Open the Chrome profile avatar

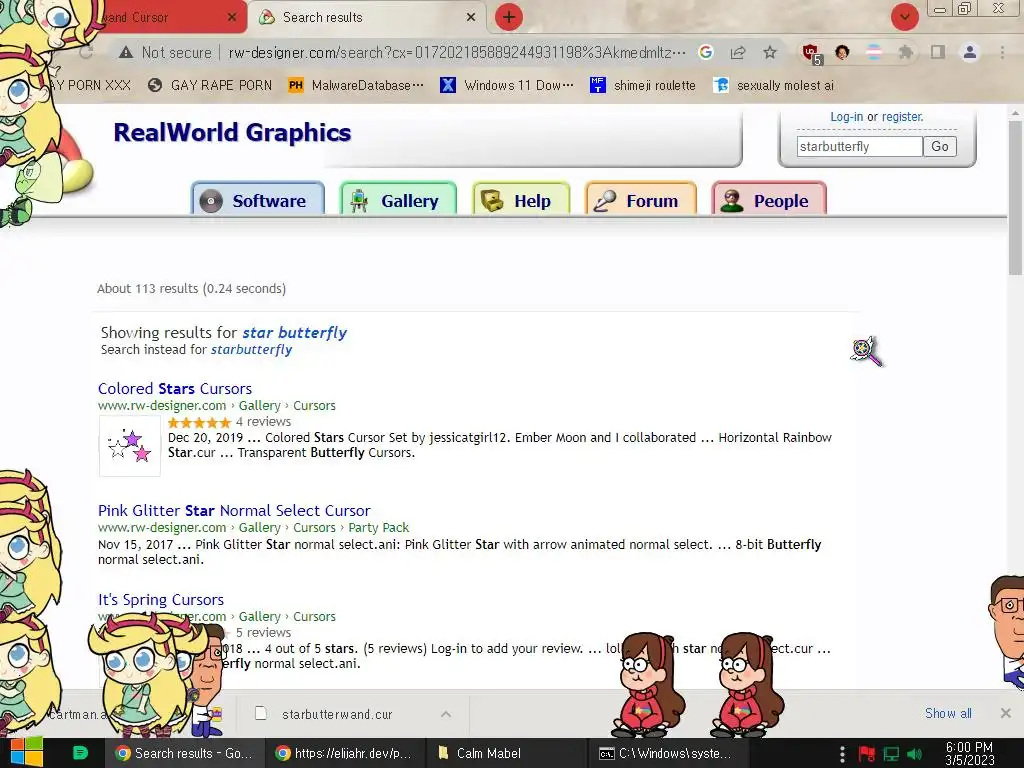[970, 52]
